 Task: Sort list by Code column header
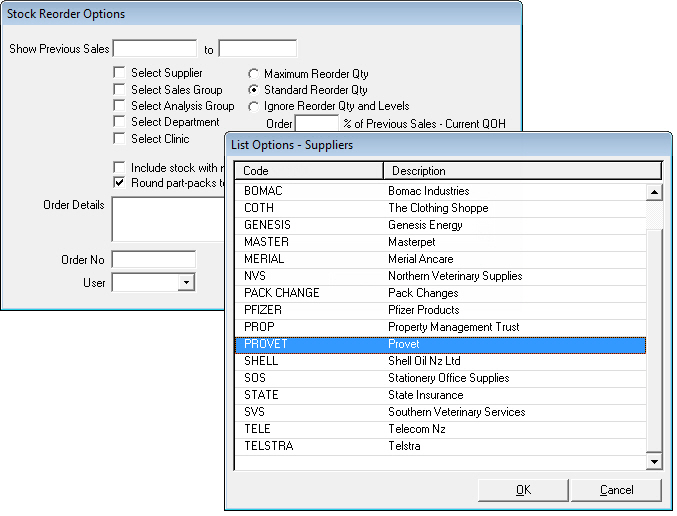[x=309, y=171]
